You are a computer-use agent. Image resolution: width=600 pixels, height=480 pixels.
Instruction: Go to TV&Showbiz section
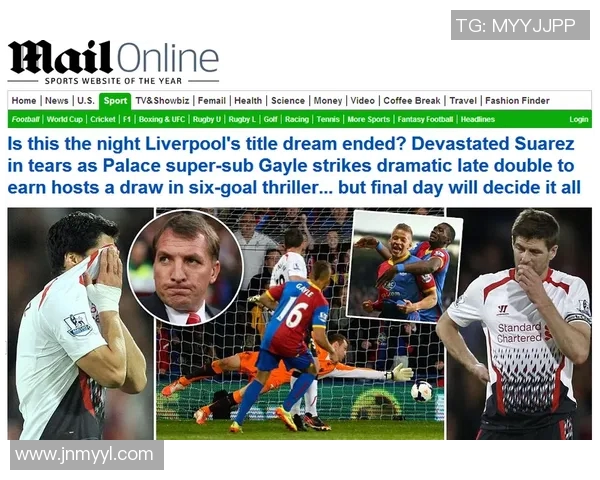coord(163,101)
